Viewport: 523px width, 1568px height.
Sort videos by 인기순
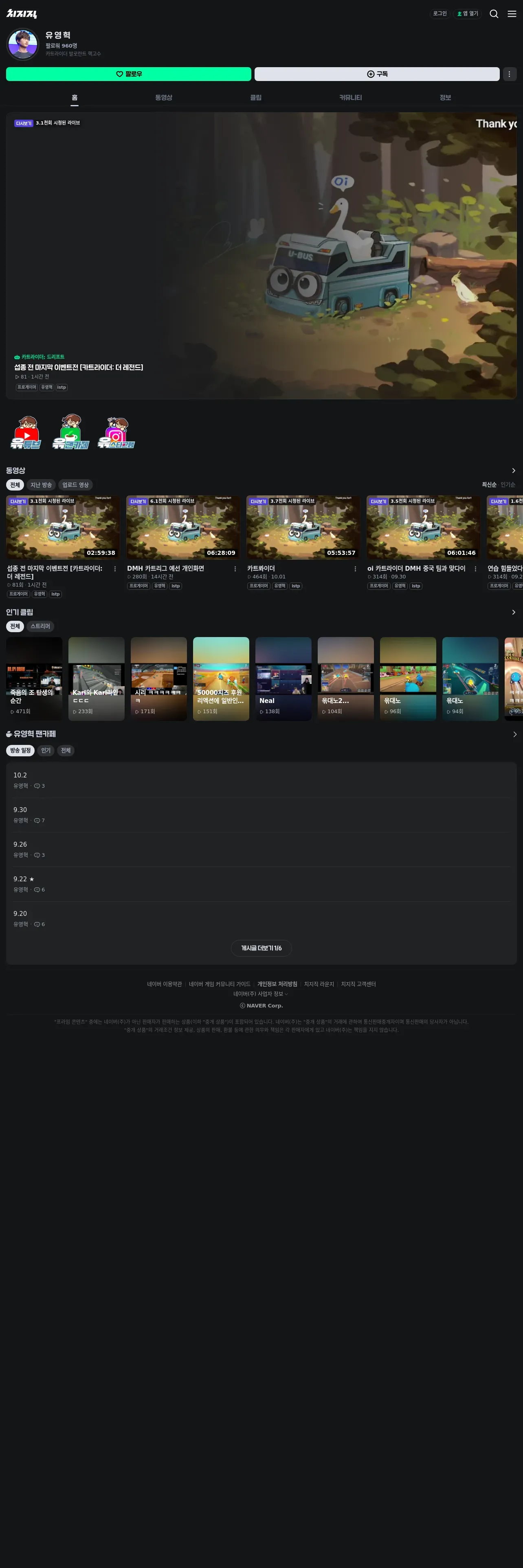click(508, 485)
